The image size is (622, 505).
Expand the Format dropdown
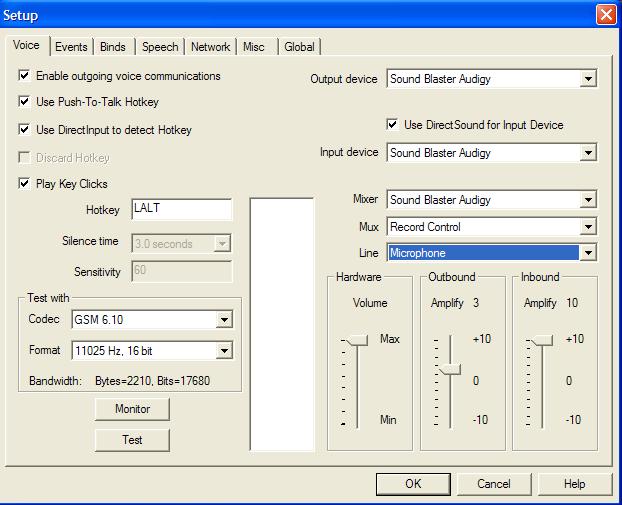224,351
